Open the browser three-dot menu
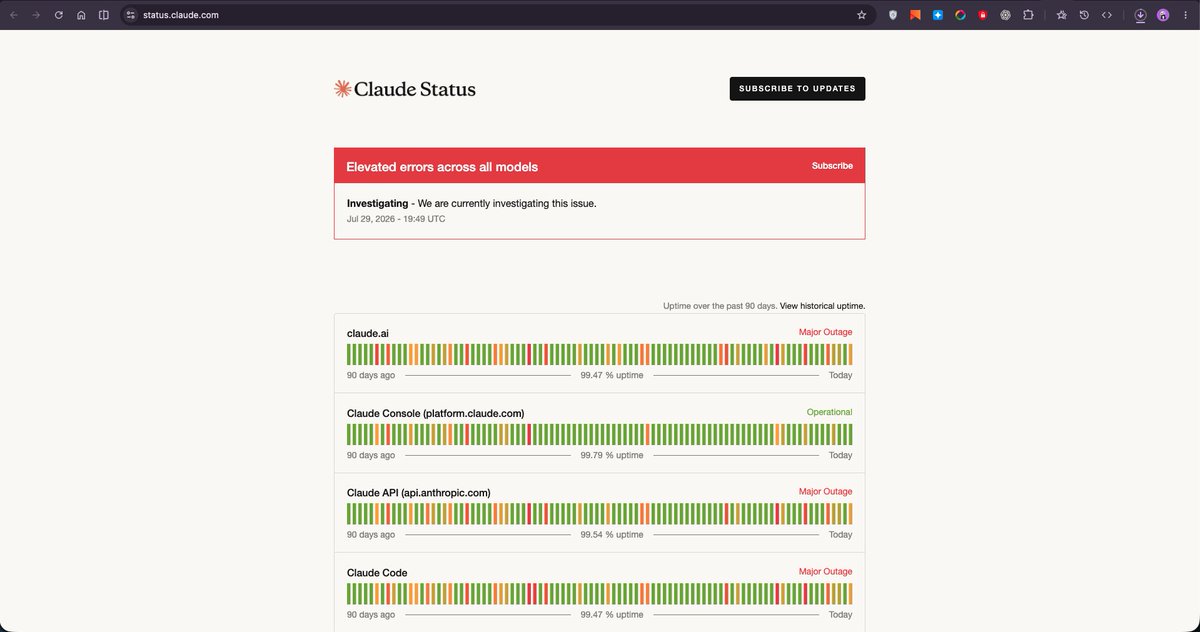The image size is (1200, 632). 1185,15
